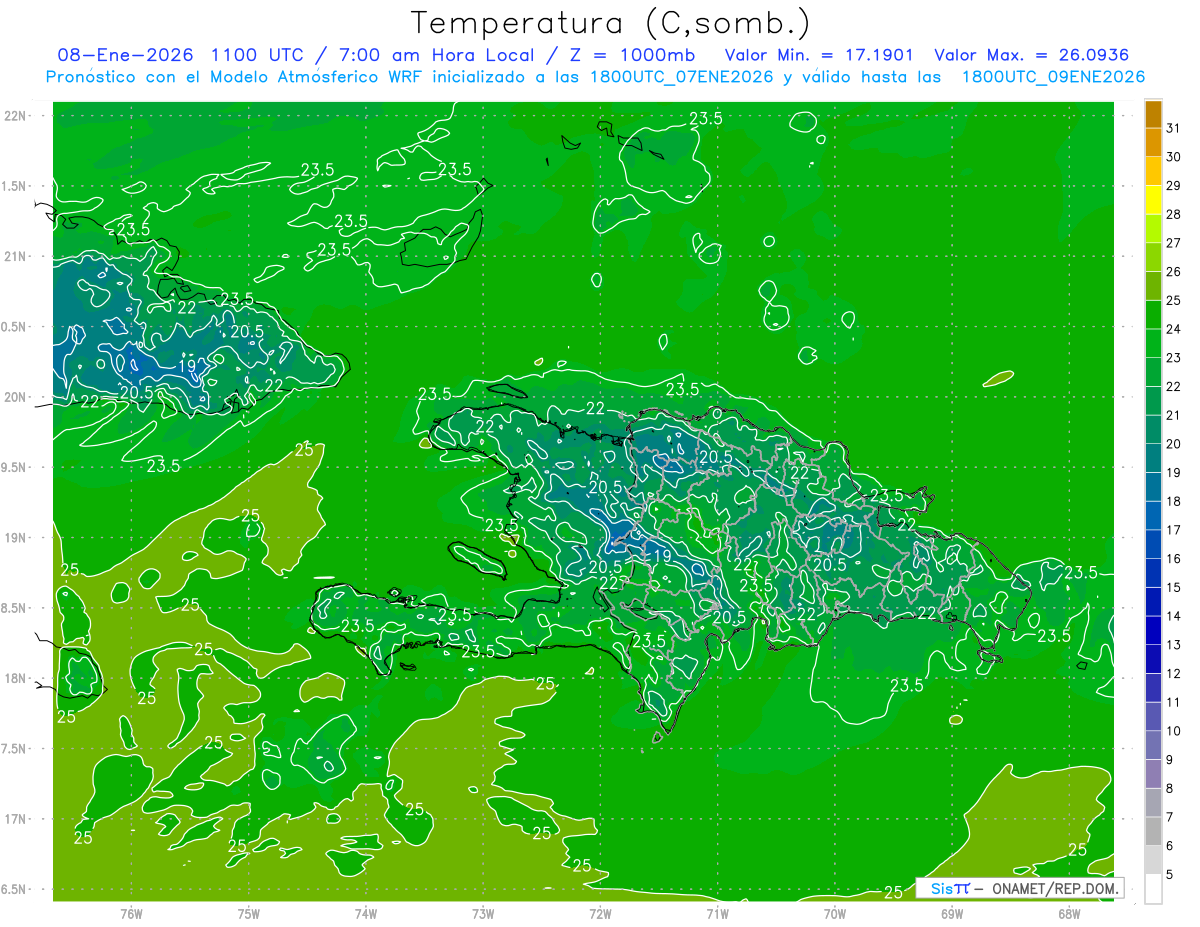
Task: Click legend value "15" on the color scale
Action: (x=1174, y=588)
